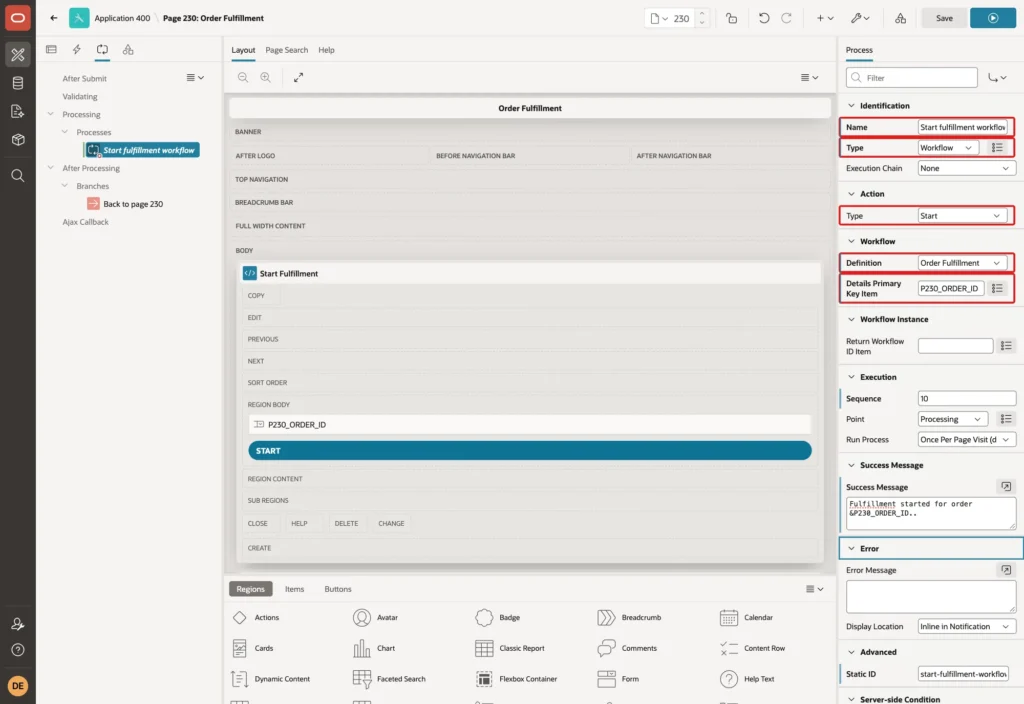Collapse the Workflow Instance section
The width and height of the screenshot is (1024, 704).
coord(851,319)
